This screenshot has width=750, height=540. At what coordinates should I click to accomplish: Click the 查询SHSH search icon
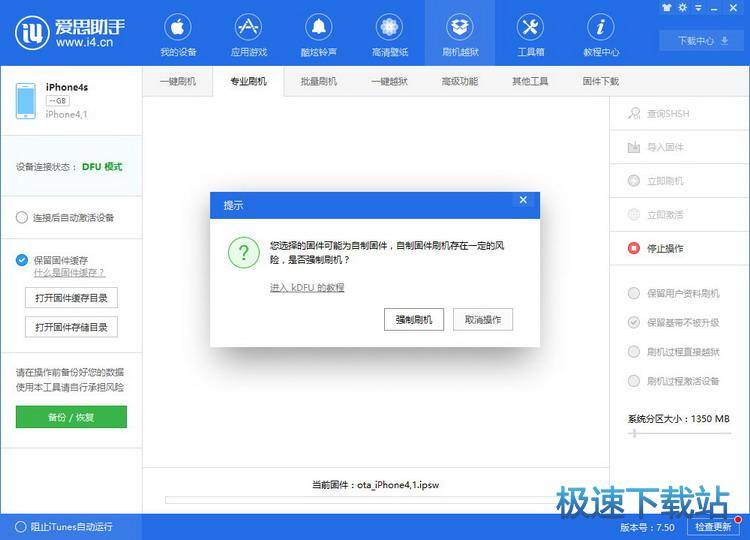tap(634, 113)
